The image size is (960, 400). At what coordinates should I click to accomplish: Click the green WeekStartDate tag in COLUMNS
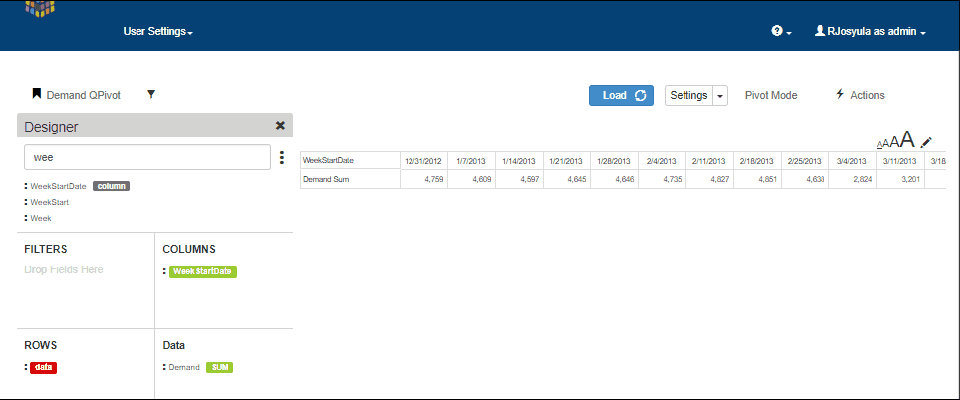point(203,271)
